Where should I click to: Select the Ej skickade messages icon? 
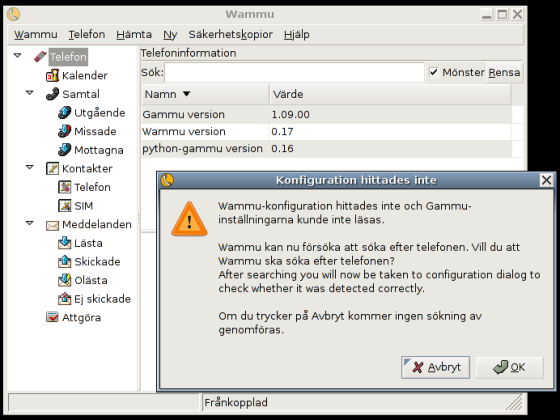click(64, 299)
